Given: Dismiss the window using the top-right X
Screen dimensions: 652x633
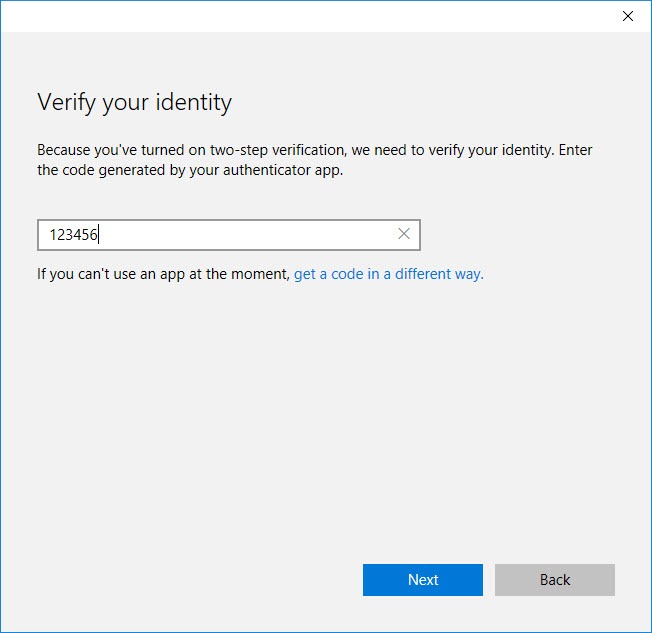Looking at the screenshot, I should tap(627, 16).
